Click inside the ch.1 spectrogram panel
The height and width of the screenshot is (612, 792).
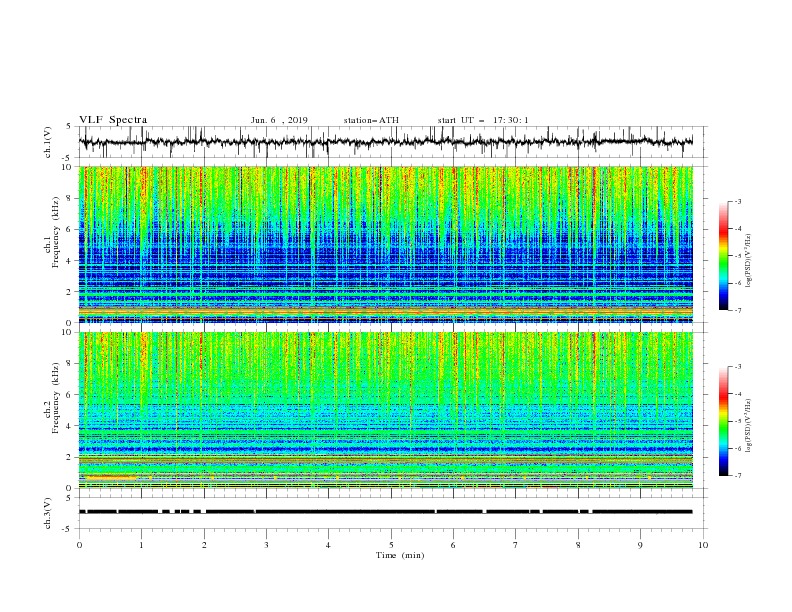386,244
